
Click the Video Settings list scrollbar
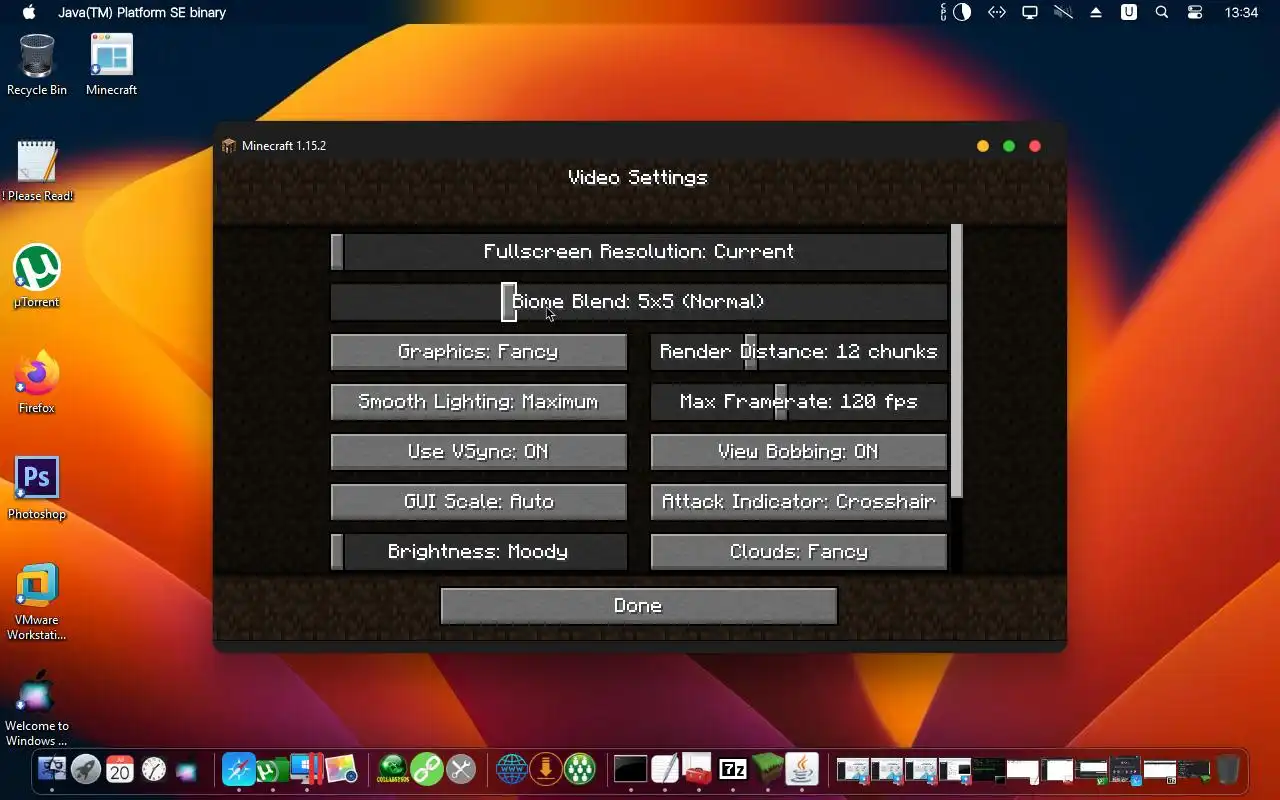point(956,361)
